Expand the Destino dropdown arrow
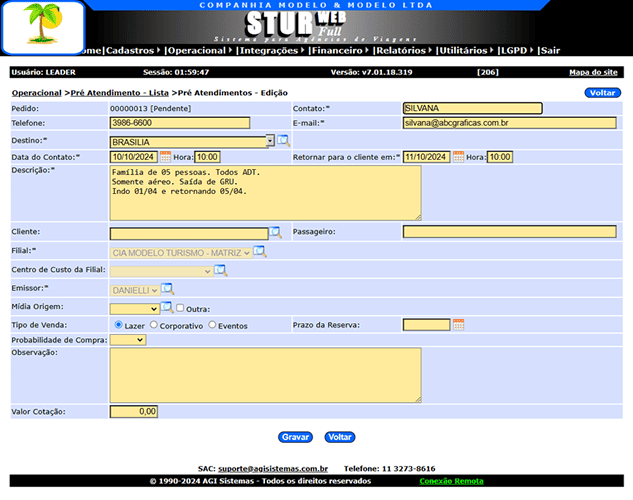The width and height of the screenshot is (633, 500). coord(270,140)
